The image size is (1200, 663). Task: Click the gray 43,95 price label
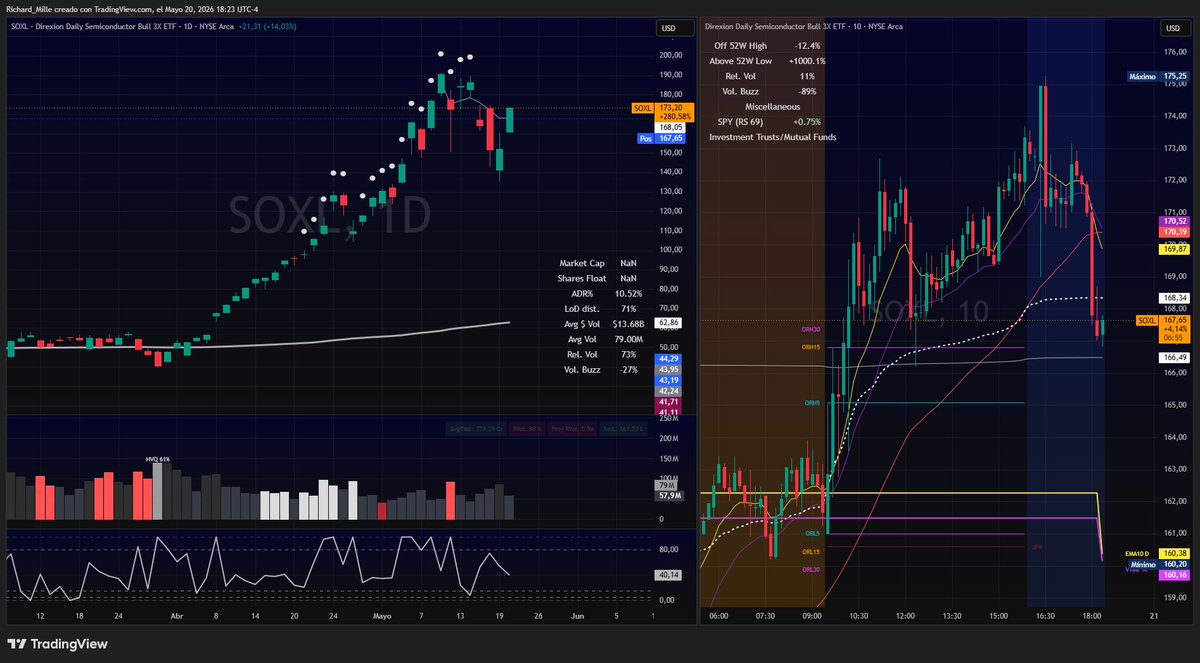(668, 369)
